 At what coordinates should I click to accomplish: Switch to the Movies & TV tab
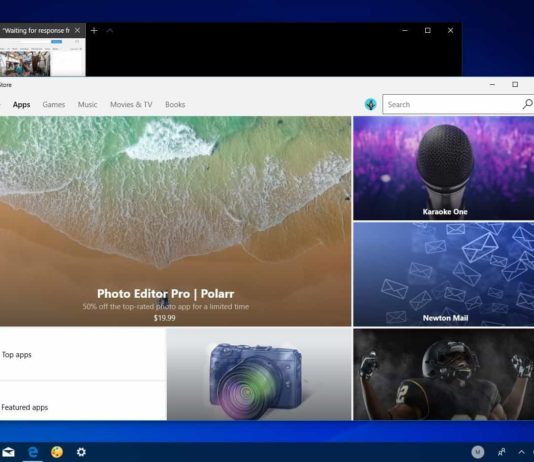pos(131,105)
